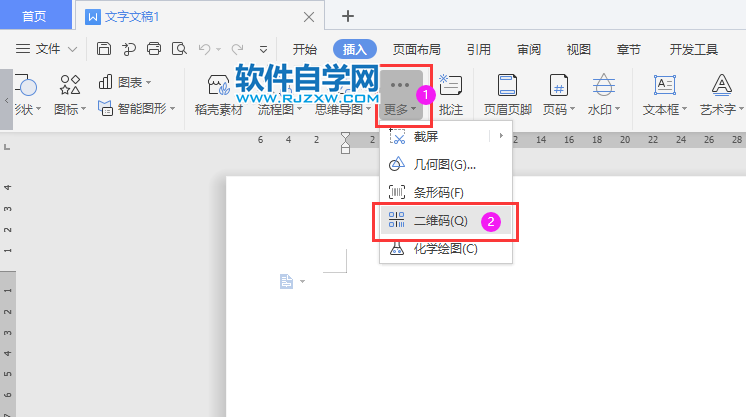Select 化学绘图(C) menu entry

click(446, 248)
